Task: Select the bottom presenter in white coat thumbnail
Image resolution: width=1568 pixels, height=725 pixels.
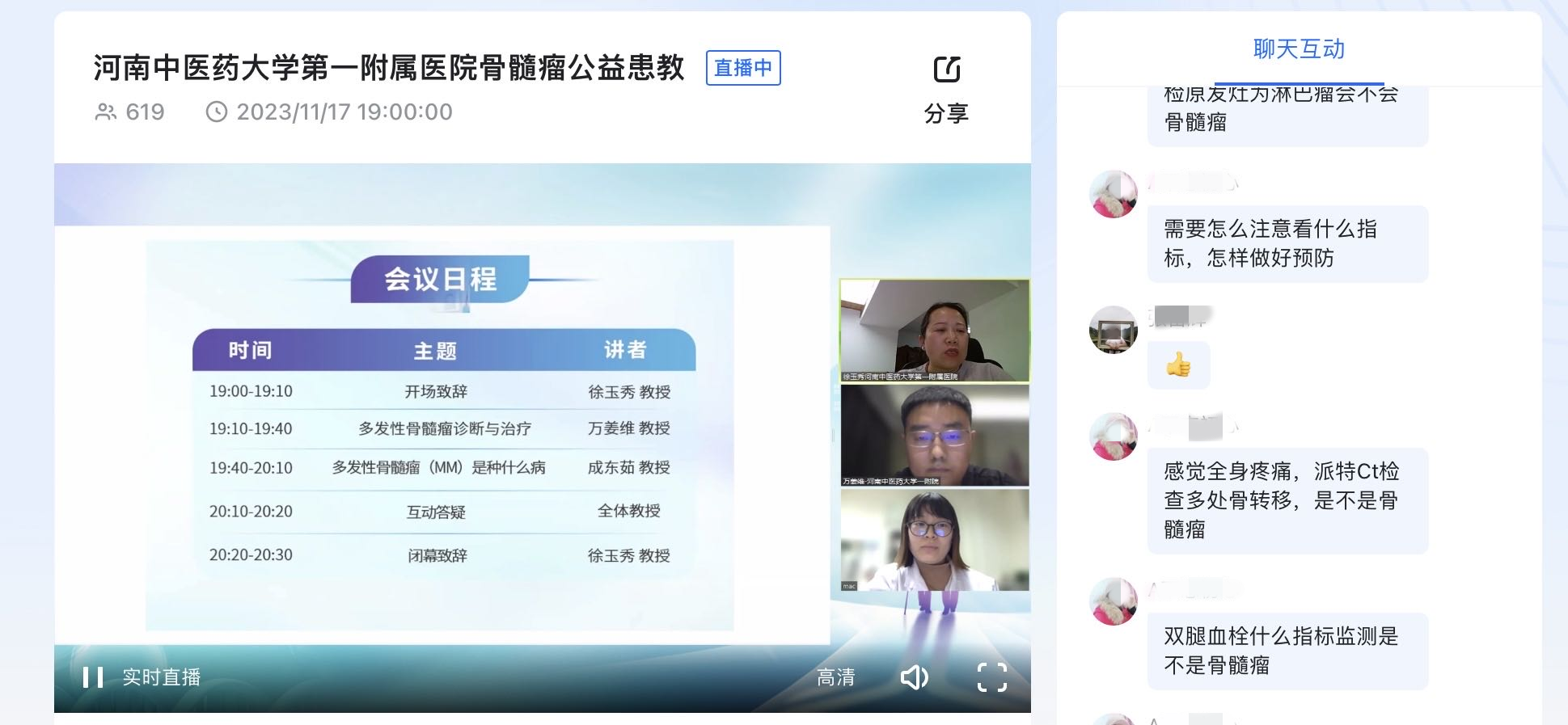Action: (x=935, y=540)
